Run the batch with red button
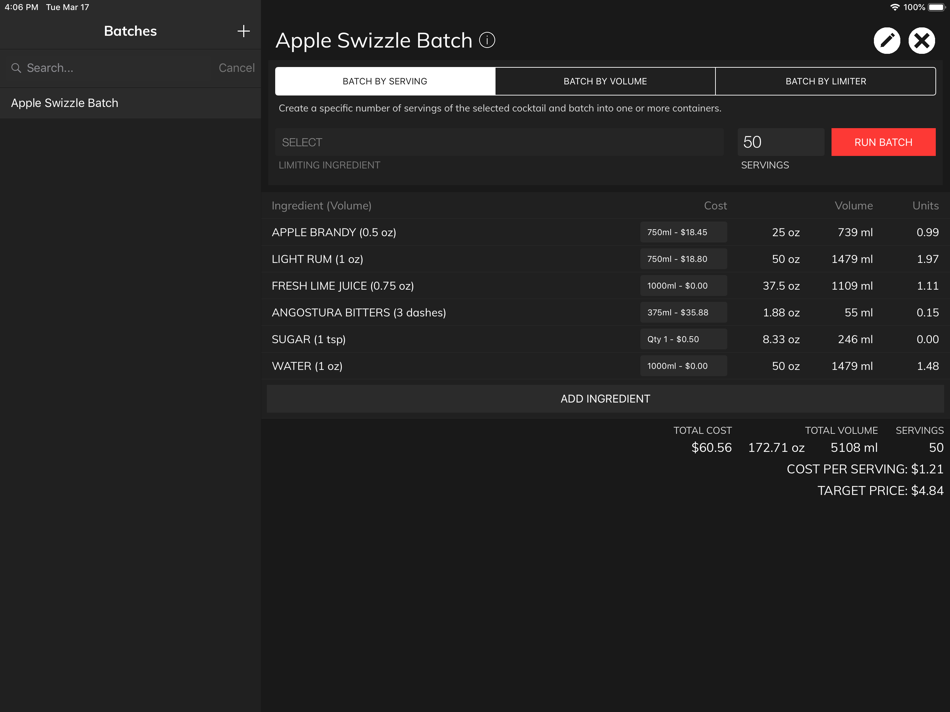This screenshot has height=712, width=950. click(x=883, y=142)
